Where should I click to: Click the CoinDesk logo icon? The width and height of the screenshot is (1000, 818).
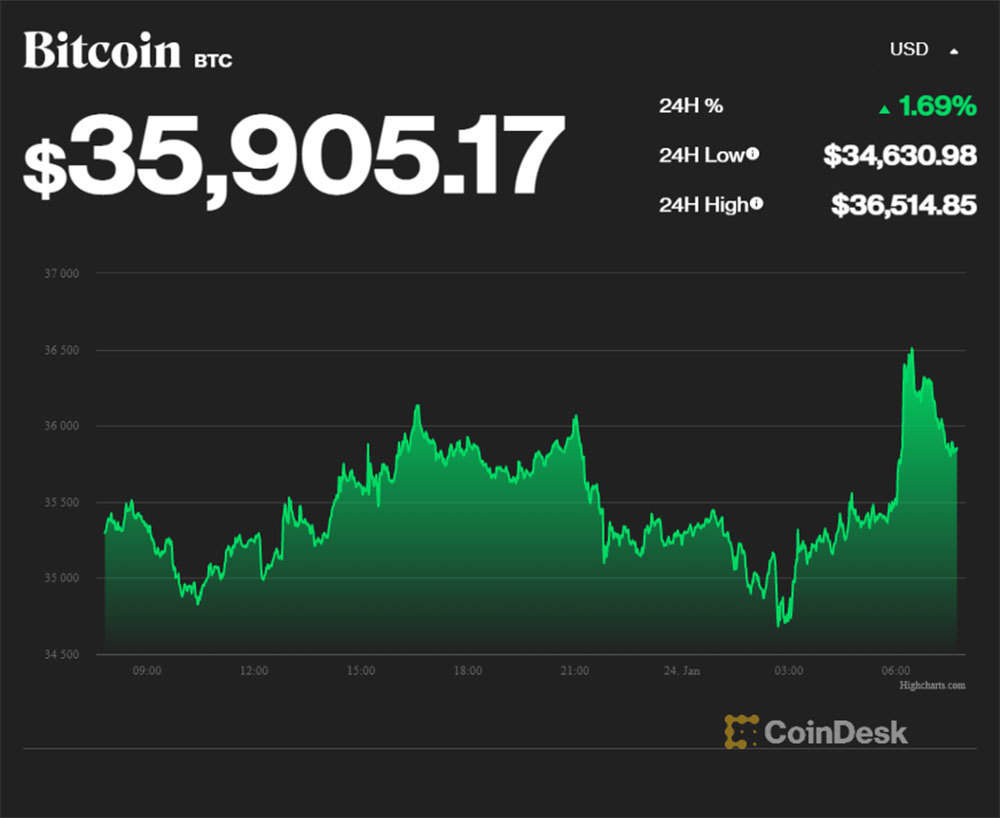[741, 731]
